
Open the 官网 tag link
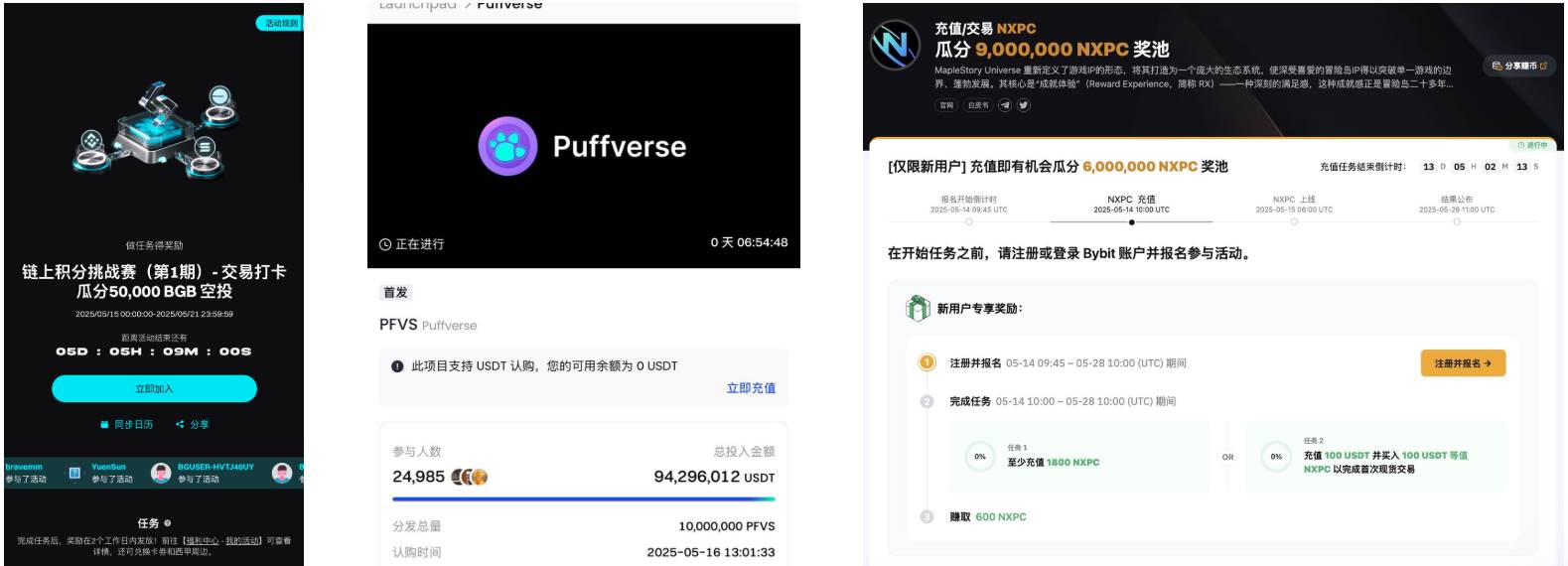pyautogui.click(x=946, y=105)
